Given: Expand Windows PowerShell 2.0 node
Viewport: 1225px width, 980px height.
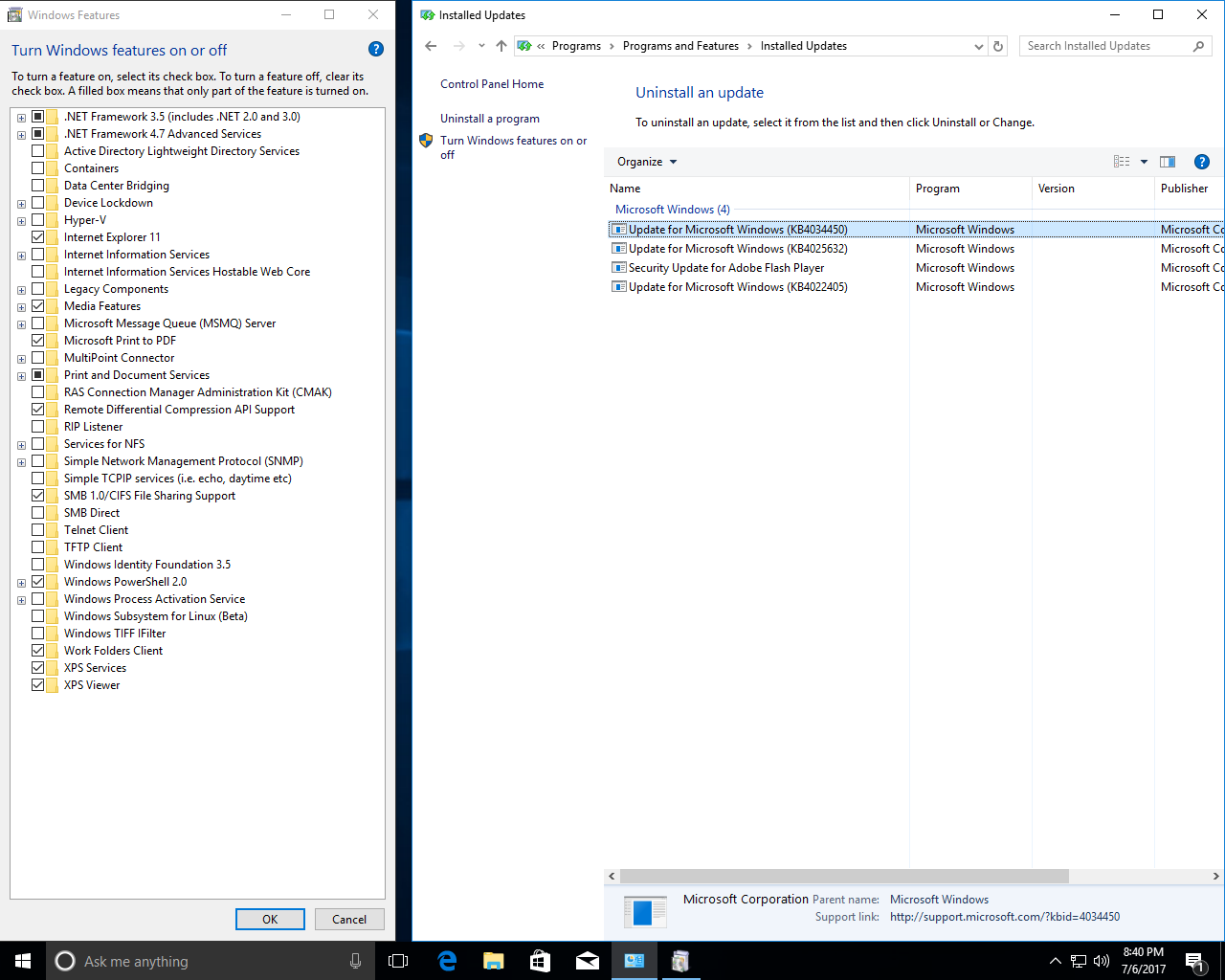Looking at the screenshot, I should [21, 583].
